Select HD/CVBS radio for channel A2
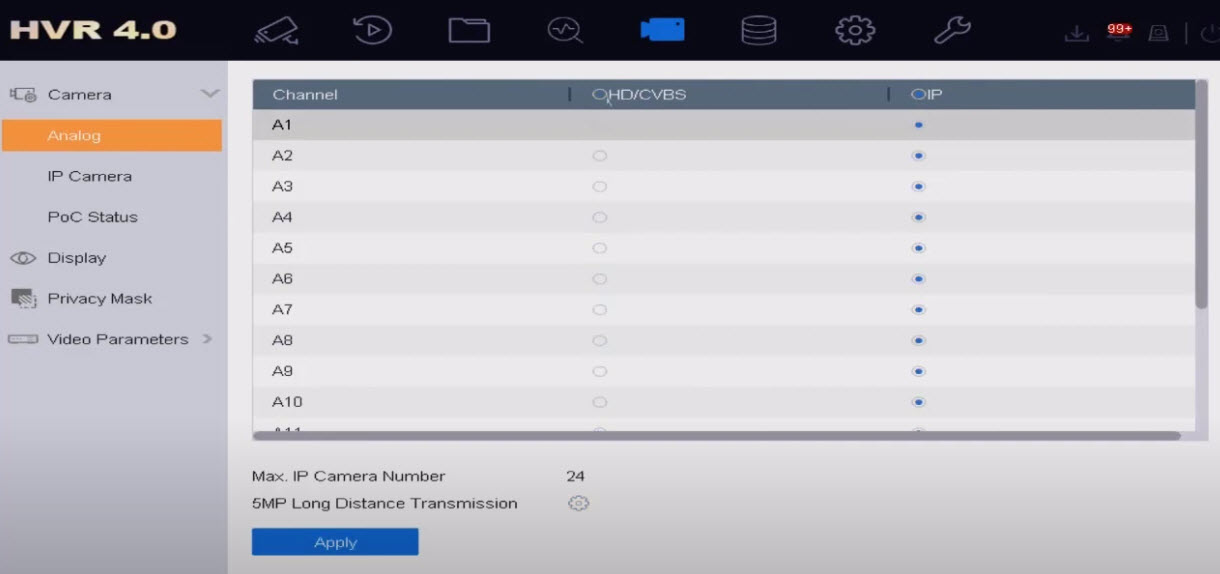The height and width of the screenshot is (574, 1220). (600, 156)
